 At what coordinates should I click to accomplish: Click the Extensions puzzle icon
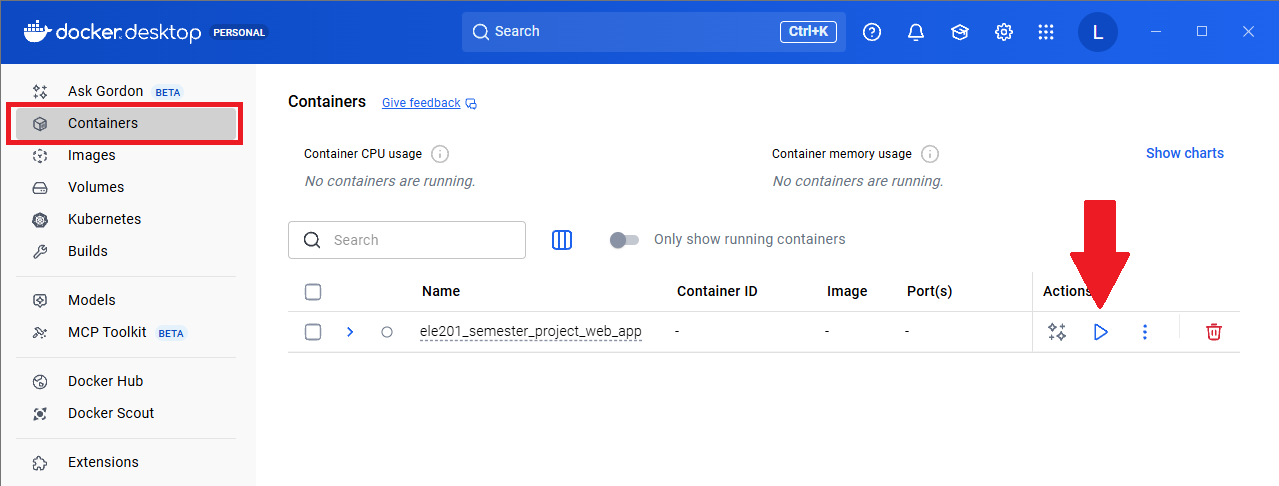tap(40, 463)
